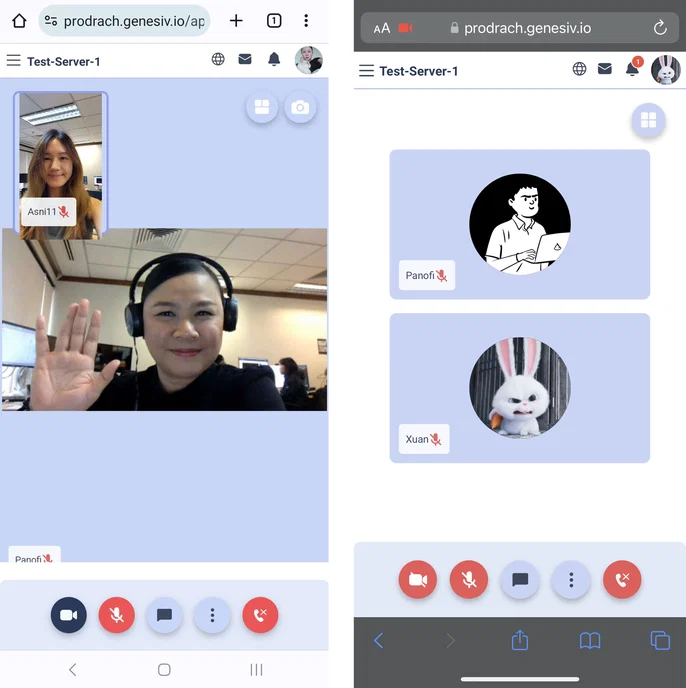Select the Asni11 video thumbnail
Screen dimensions: 686x688
(x=61, y=165)
